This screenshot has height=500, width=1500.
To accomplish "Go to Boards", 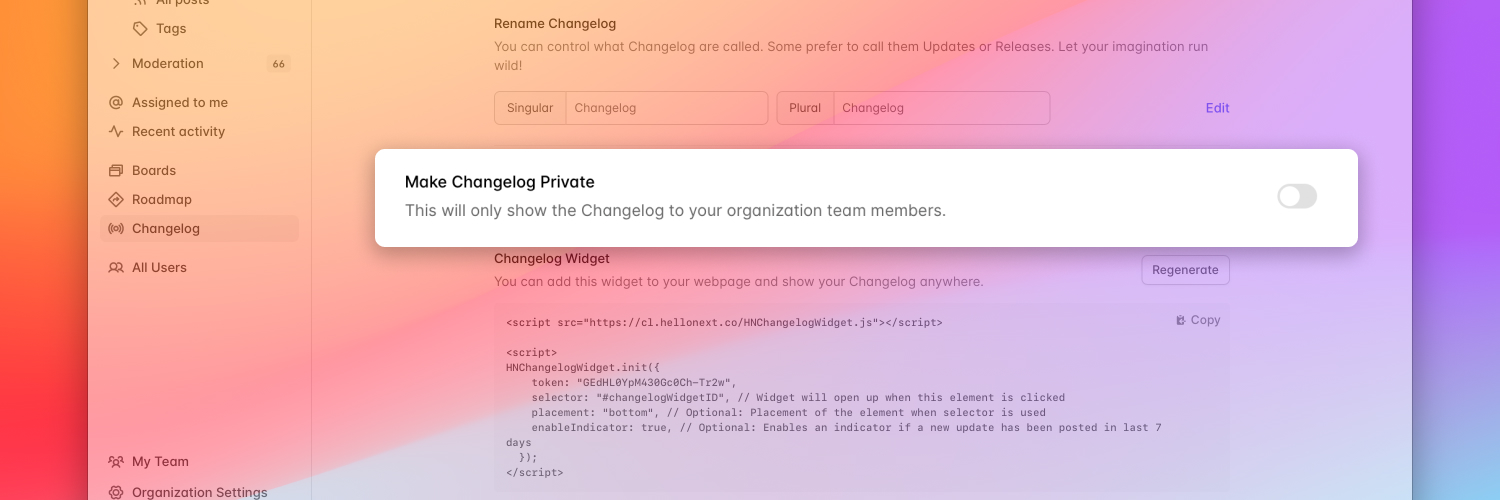I will (x=154, y=170).
